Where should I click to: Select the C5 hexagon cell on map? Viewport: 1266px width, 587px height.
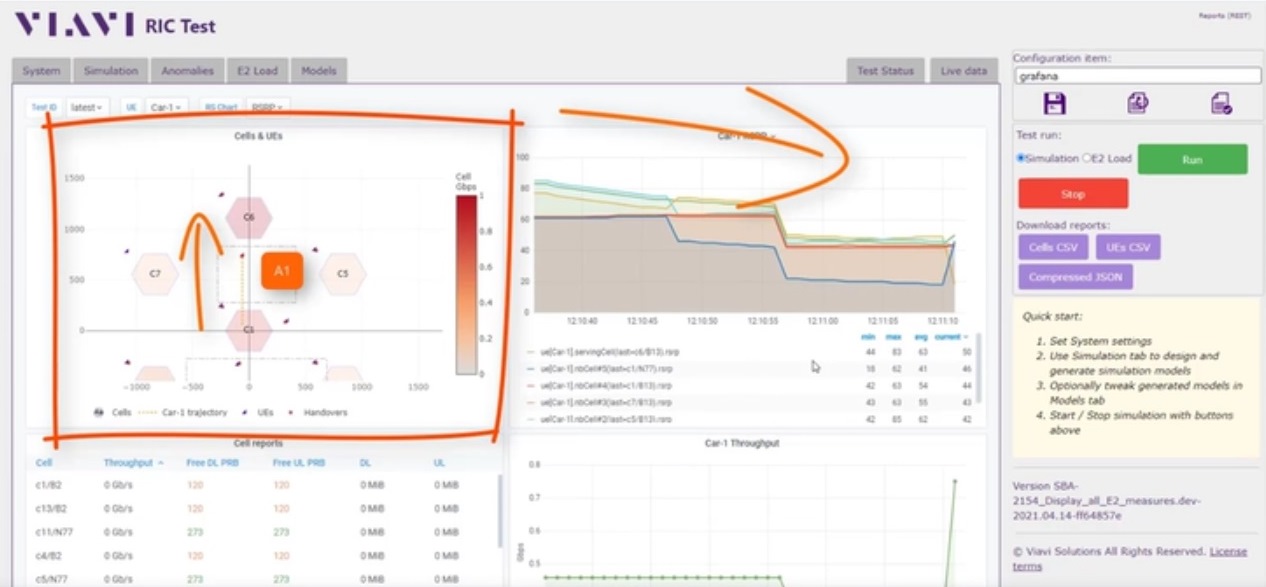(342, 273)
